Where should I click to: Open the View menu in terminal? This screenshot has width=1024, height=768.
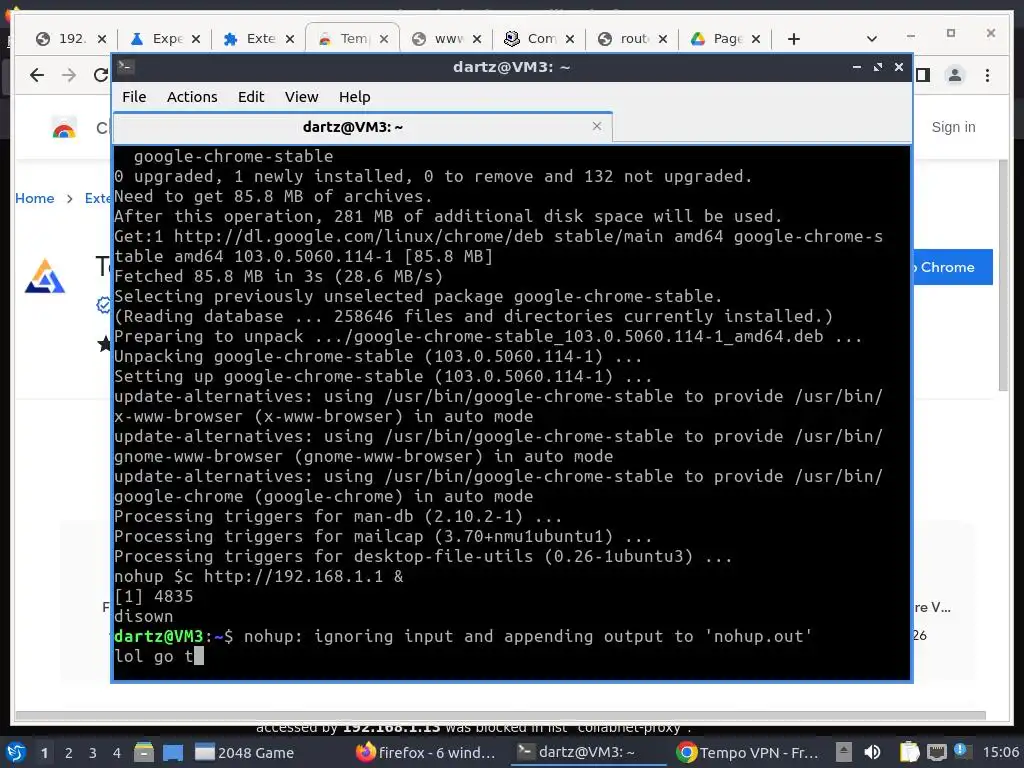pyautogui.click(x=301, y=97)
